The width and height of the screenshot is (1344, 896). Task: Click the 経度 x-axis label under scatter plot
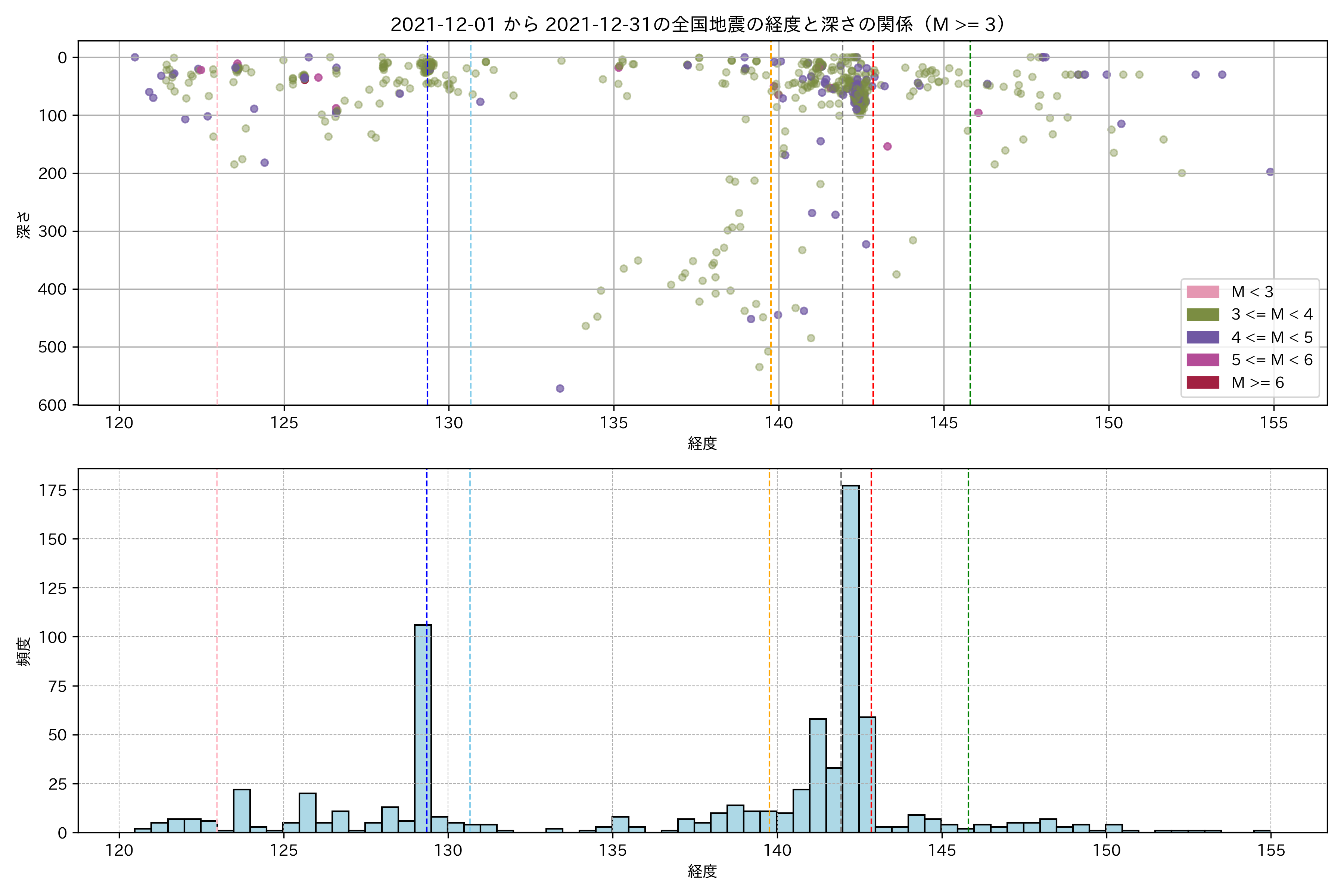tap(702, 444)
